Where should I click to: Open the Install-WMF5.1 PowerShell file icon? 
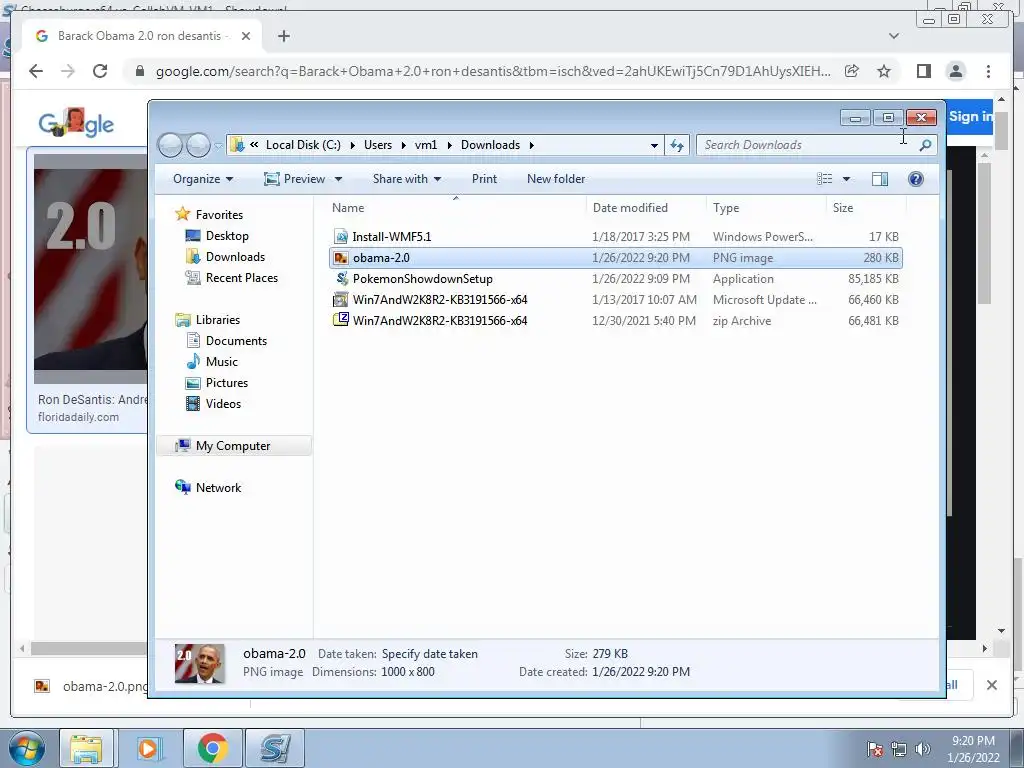coord(341,236)
